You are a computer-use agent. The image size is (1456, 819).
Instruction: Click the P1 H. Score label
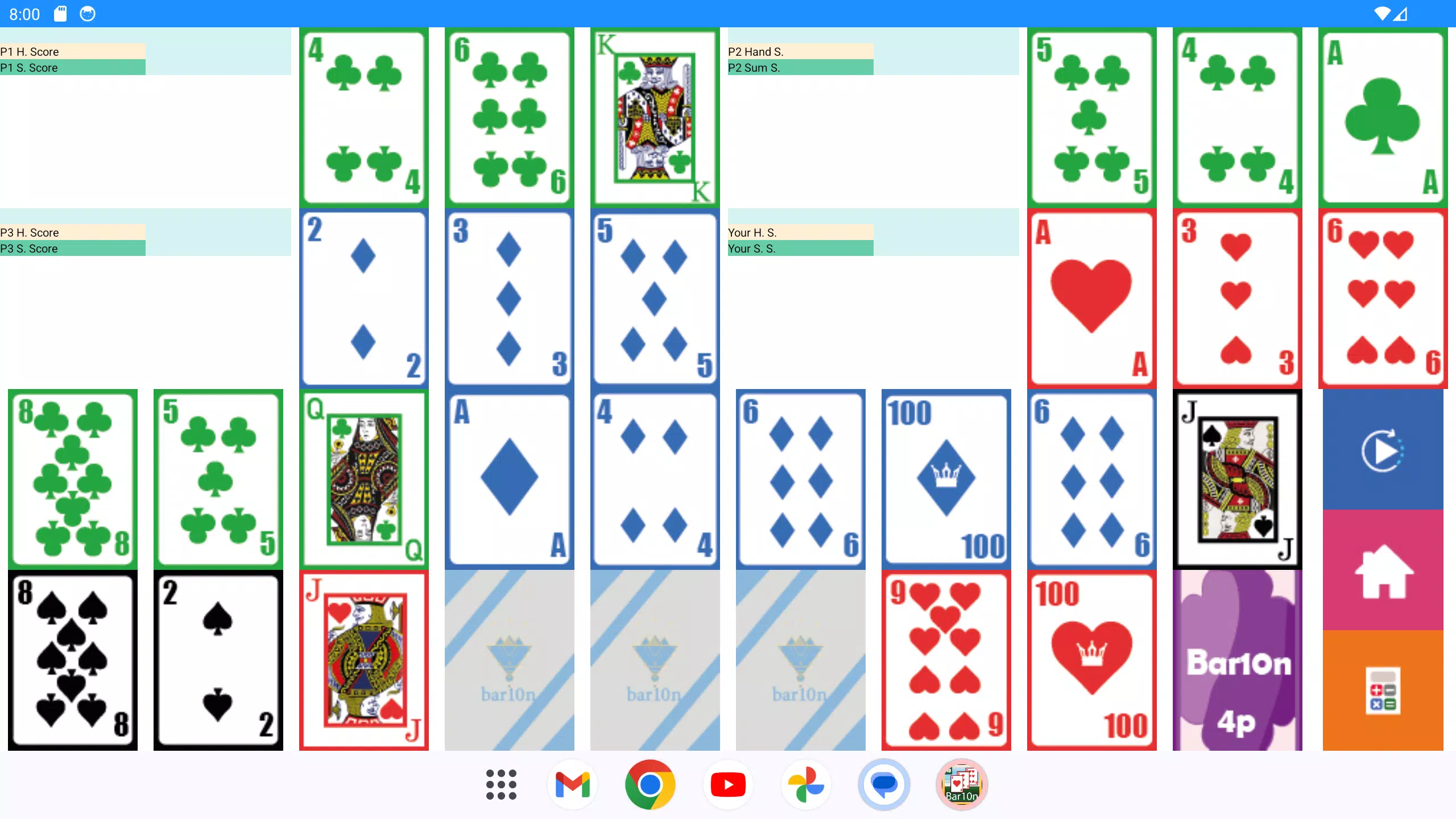click(30, 51)
